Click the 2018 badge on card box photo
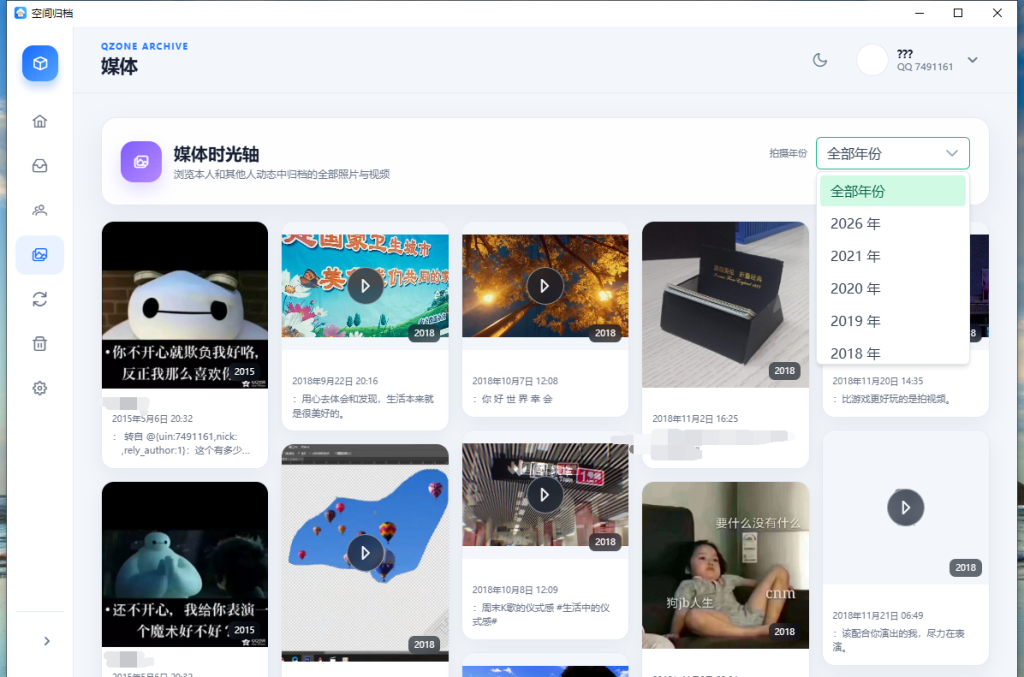The image size is (1024, 677). 784,371
